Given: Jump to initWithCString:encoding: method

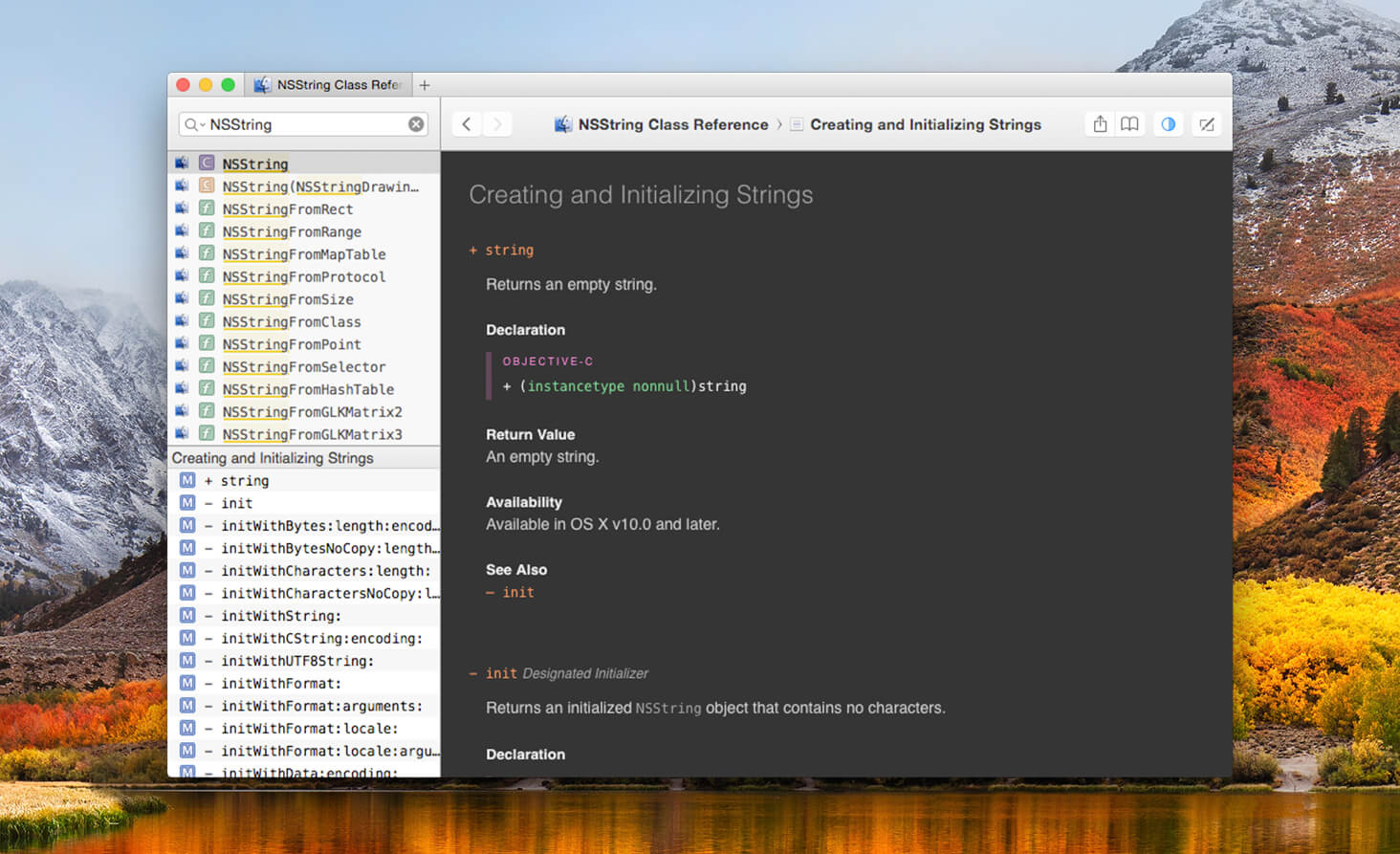Looking at the screenshot, I should [304, 638].
